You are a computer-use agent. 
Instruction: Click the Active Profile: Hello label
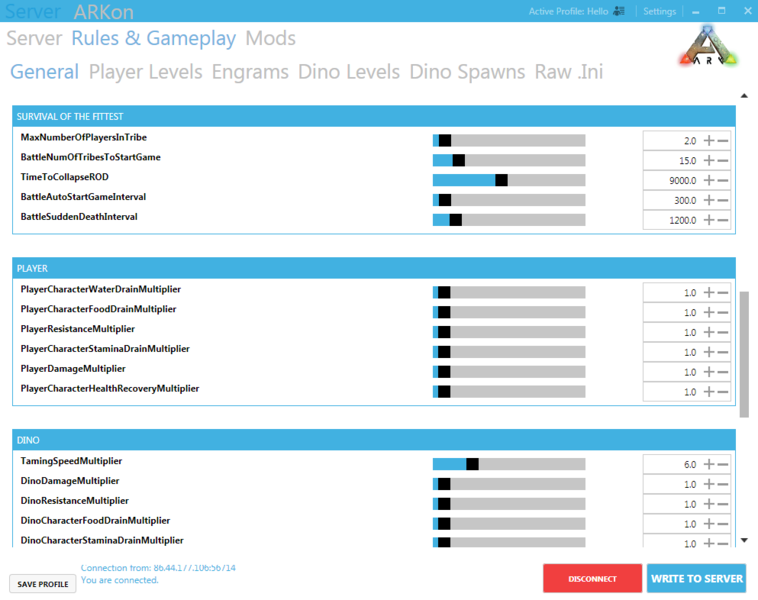coord(568,11)
